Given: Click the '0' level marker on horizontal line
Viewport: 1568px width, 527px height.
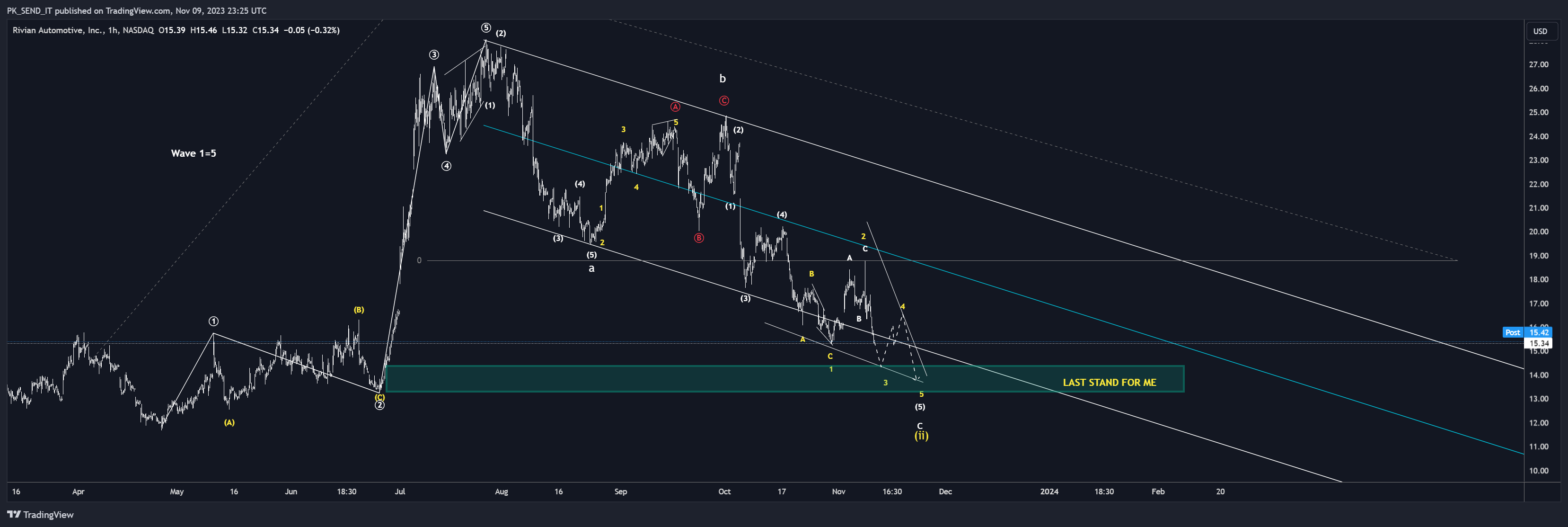Looking at the screenshot, I should point(419,261).
